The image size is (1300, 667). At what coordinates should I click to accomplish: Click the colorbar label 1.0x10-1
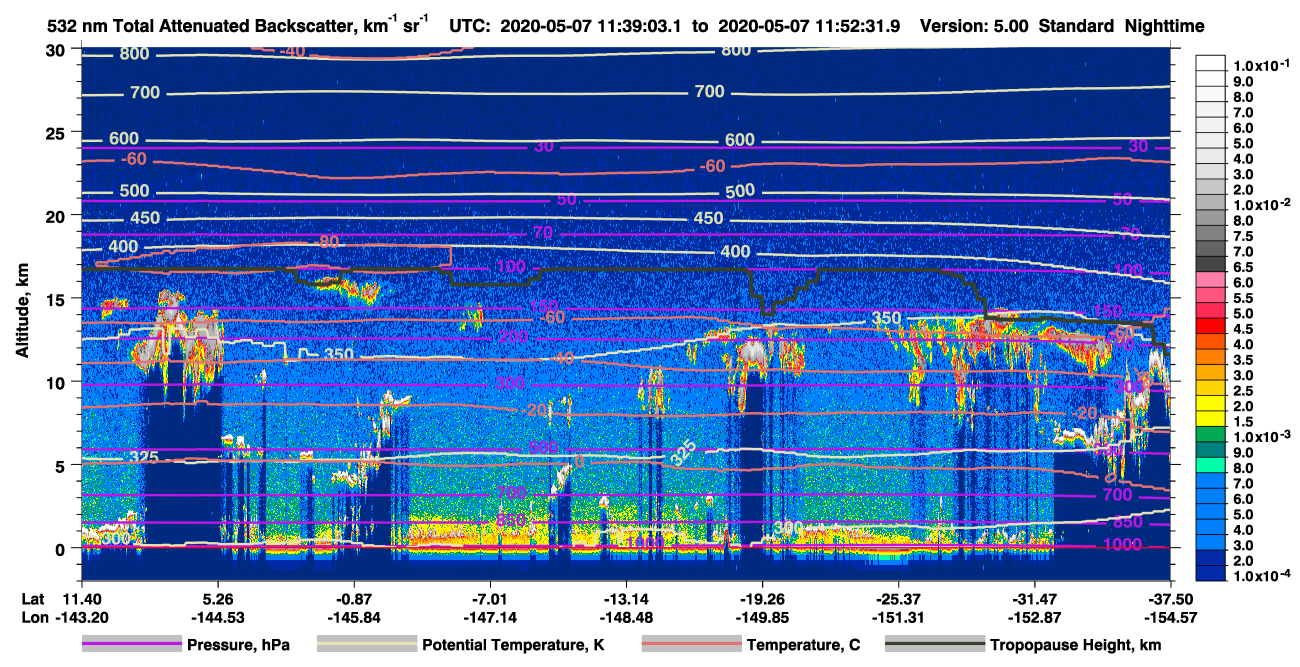(1262, 65)
